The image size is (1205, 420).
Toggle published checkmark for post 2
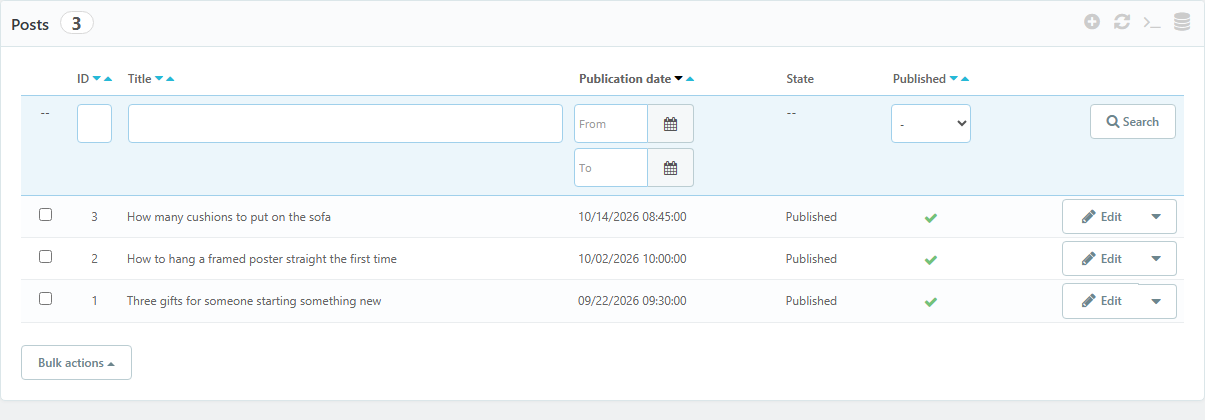pyautogui.click(x=931, y=259)
